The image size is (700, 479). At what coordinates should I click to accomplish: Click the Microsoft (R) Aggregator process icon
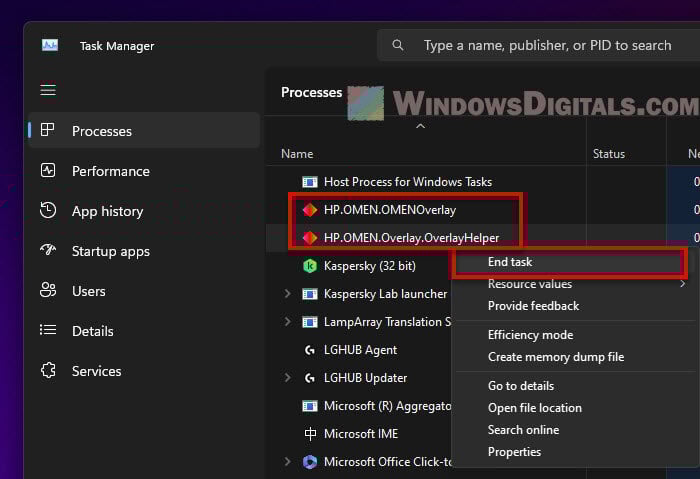click(310, 406)
